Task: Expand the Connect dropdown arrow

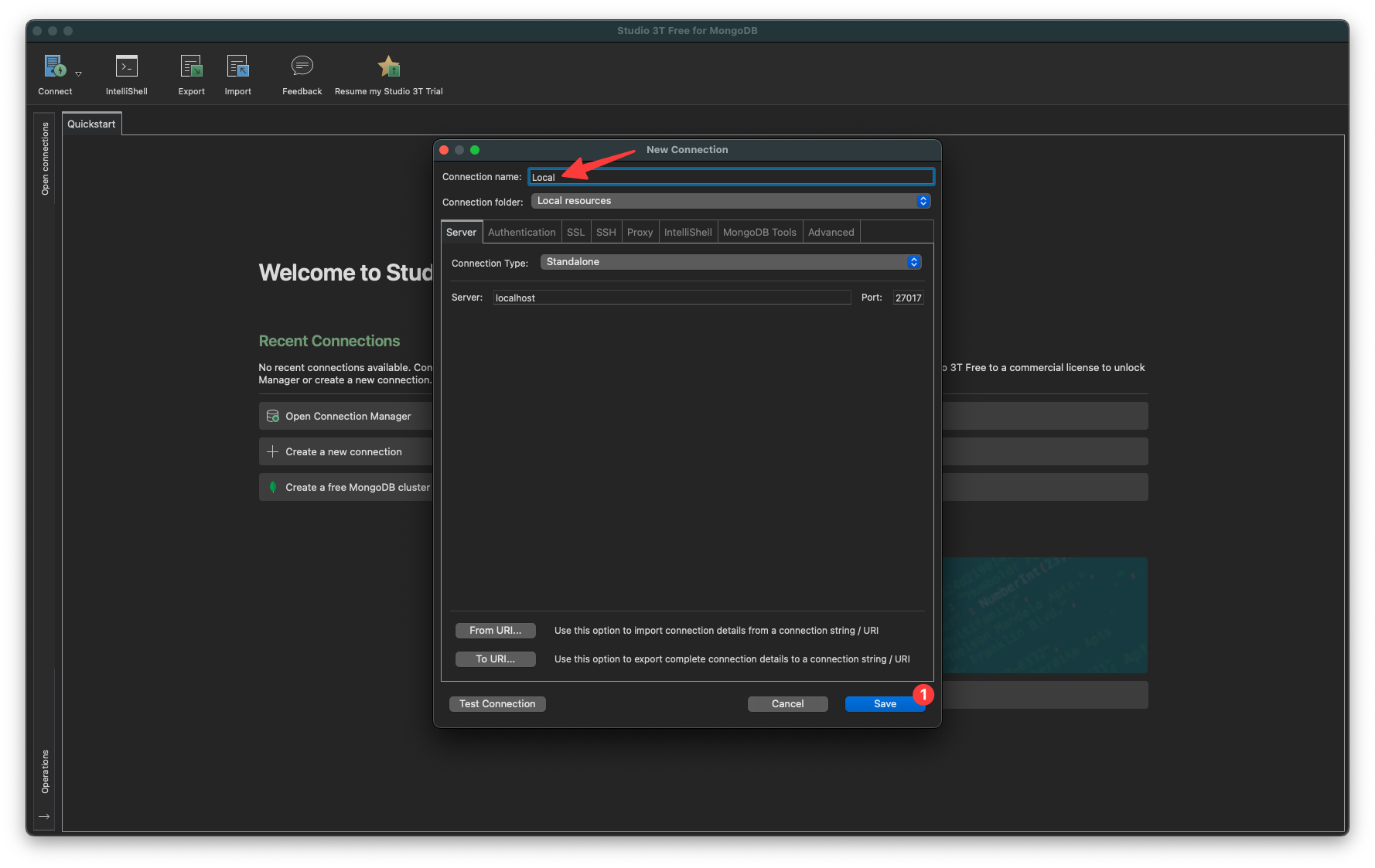Action: [78, 74]
